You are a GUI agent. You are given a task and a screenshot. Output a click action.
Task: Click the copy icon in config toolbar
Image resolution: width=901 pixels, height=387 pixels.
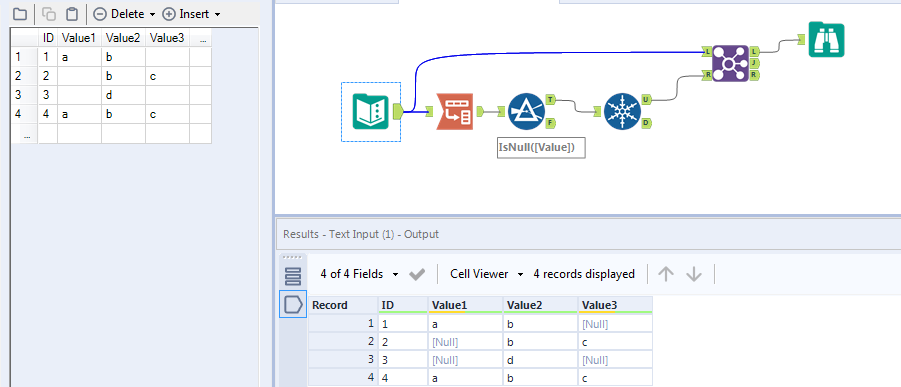point(49,13)
